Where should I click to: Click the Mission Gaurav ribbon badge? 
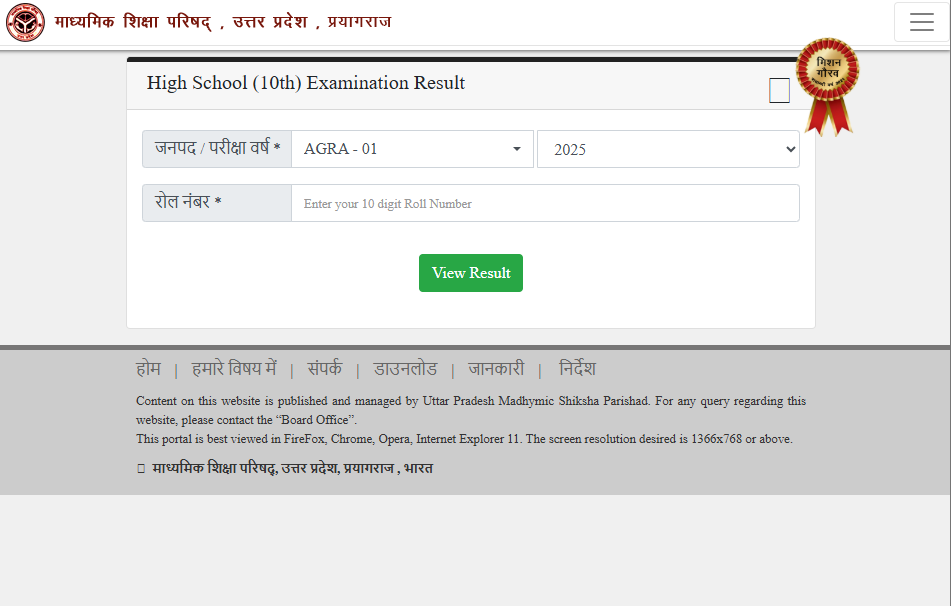click(x=827, y=84)
